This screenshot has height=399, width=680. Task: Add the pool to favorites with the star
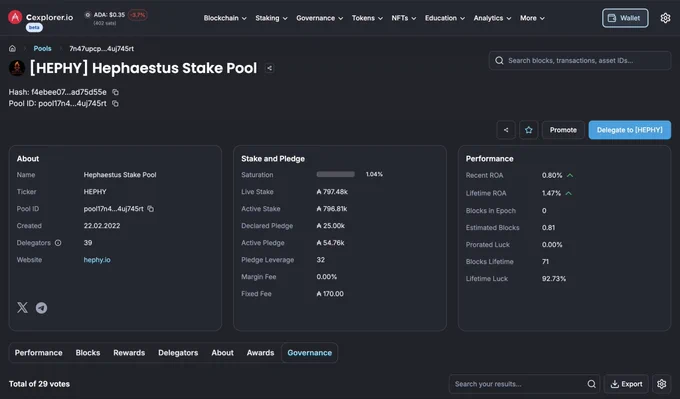529,130
